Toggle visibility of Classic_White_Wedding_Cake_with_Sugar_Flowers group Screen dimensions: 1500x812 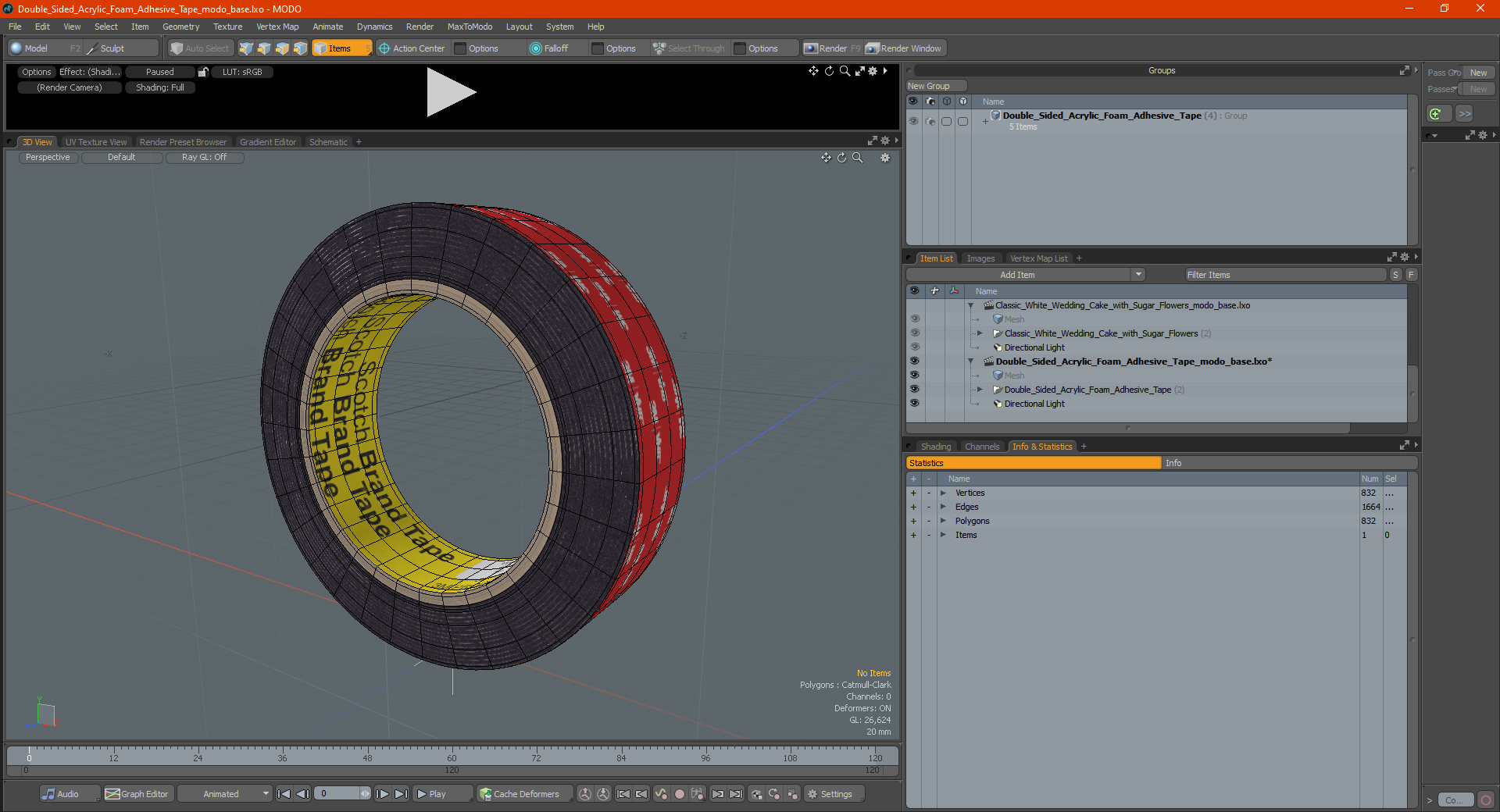pyautogui.click(x=914, y=333)
